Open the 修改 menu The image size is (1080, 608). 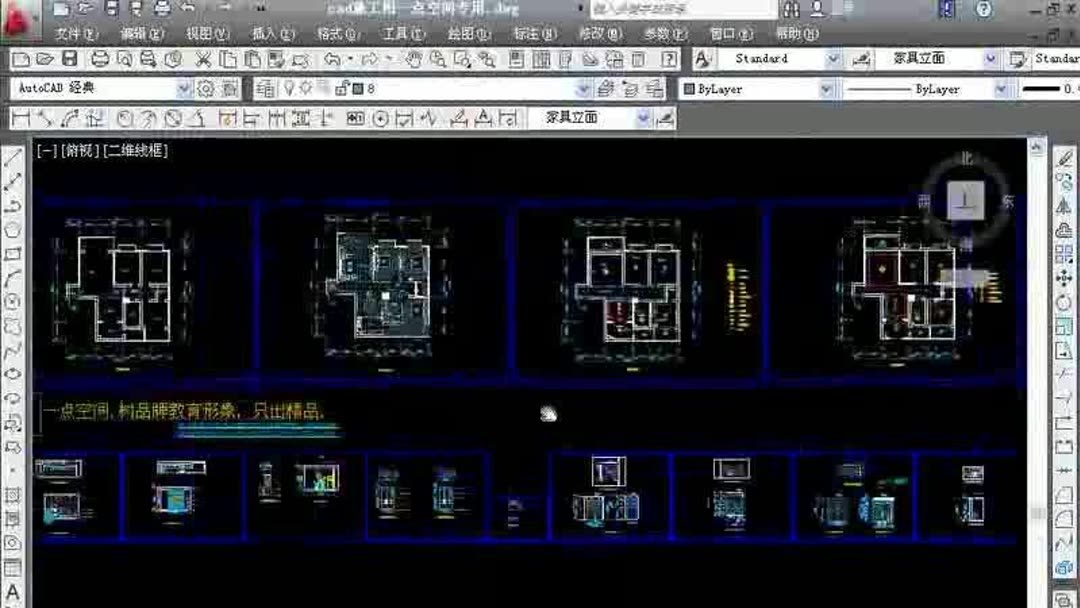(x=600, y=32)
